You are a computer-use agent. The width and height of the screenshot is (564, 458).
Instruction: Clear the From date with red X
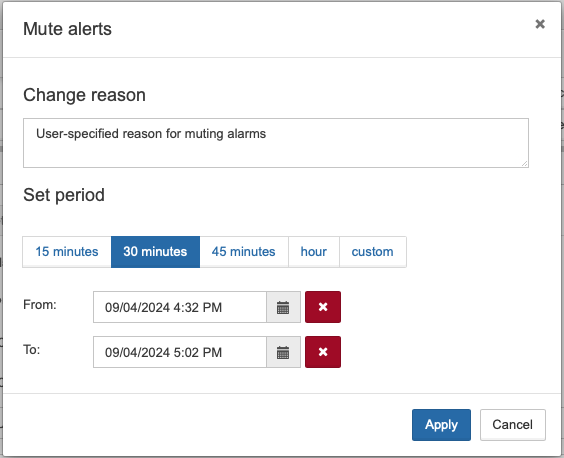coord(323,307)
